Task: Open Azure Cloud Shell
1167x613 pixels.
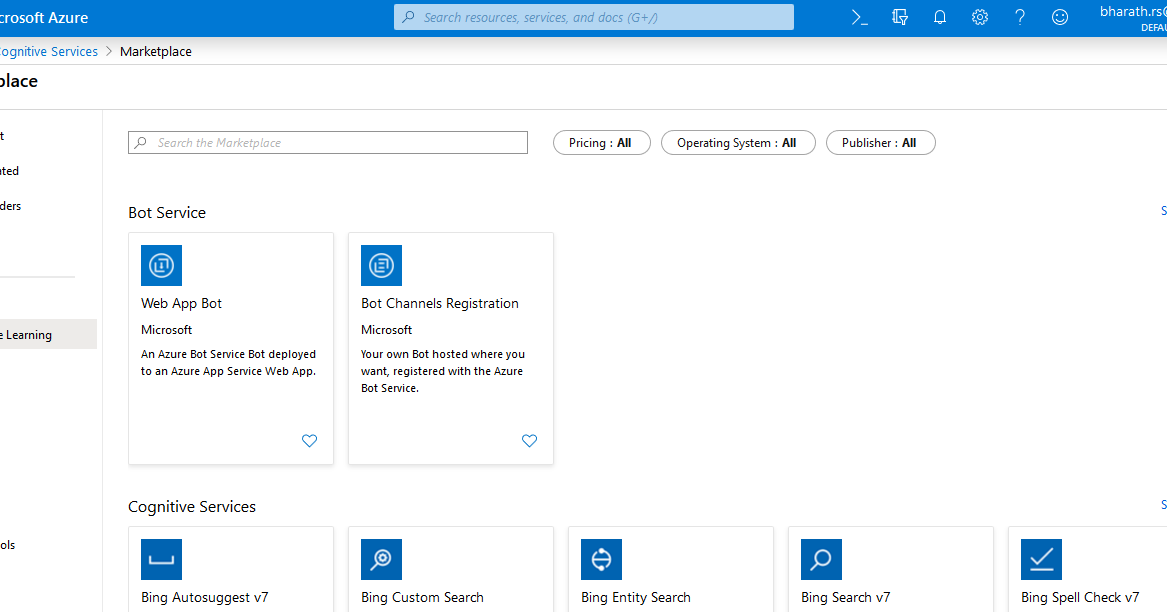Action: (x=859, y=17)
